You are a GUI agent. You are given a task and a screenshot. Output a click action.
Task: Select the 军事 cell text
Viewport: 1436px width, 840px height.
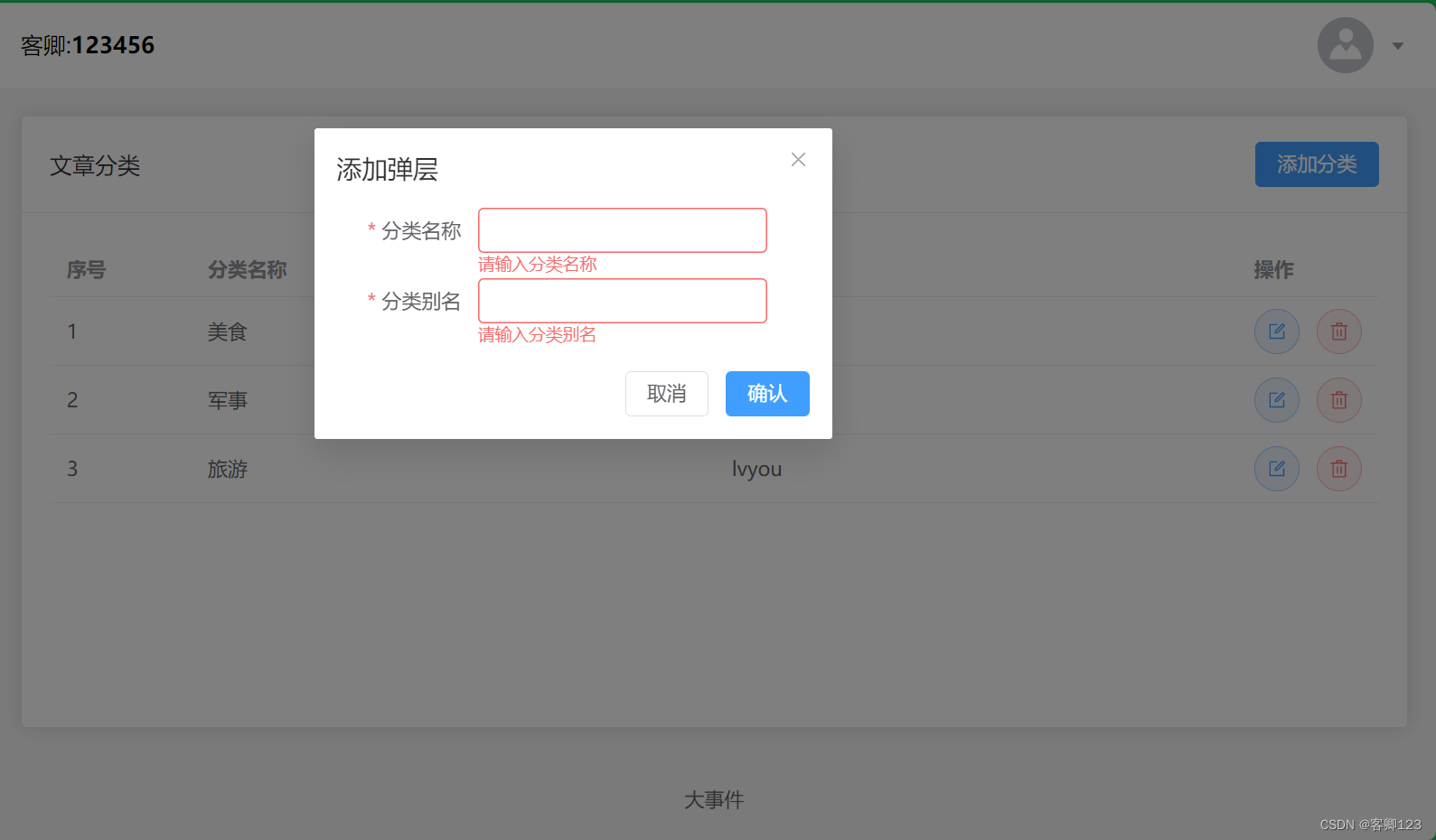click(x=228, y=401)
